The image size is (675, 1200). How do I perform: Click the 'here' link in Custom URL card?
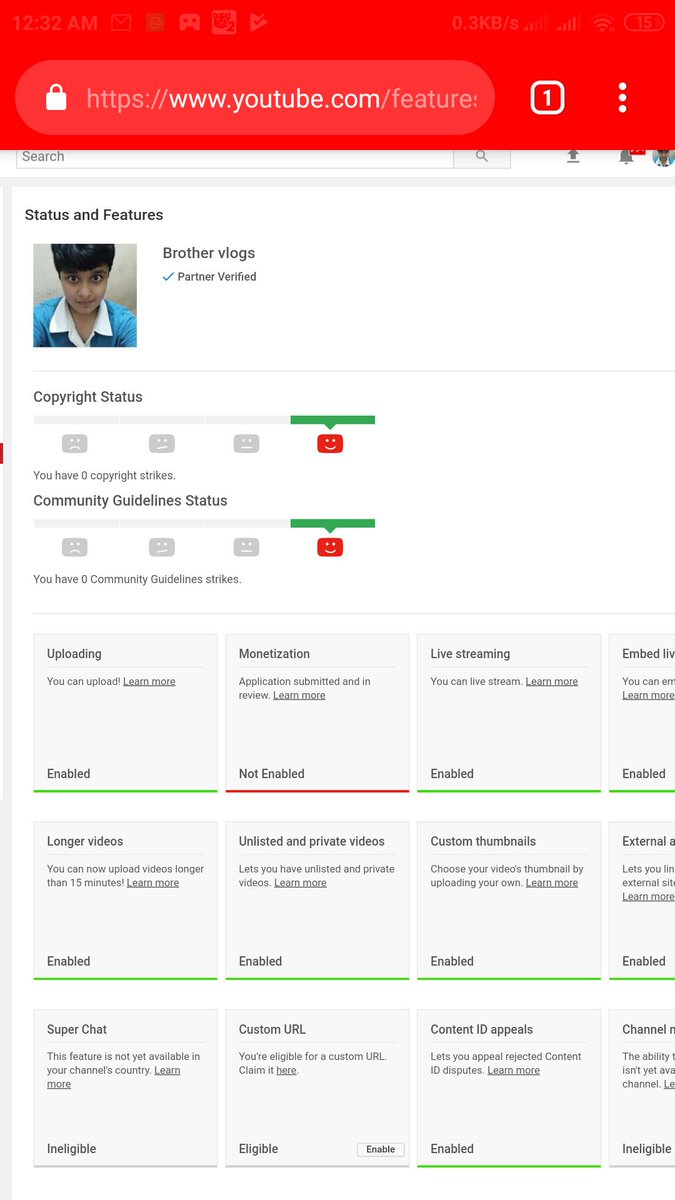point(286,1070)
